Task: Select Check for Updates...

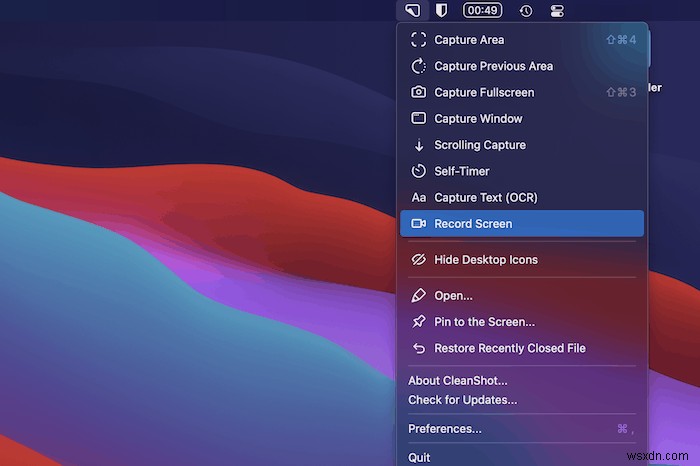Action: 522,399
